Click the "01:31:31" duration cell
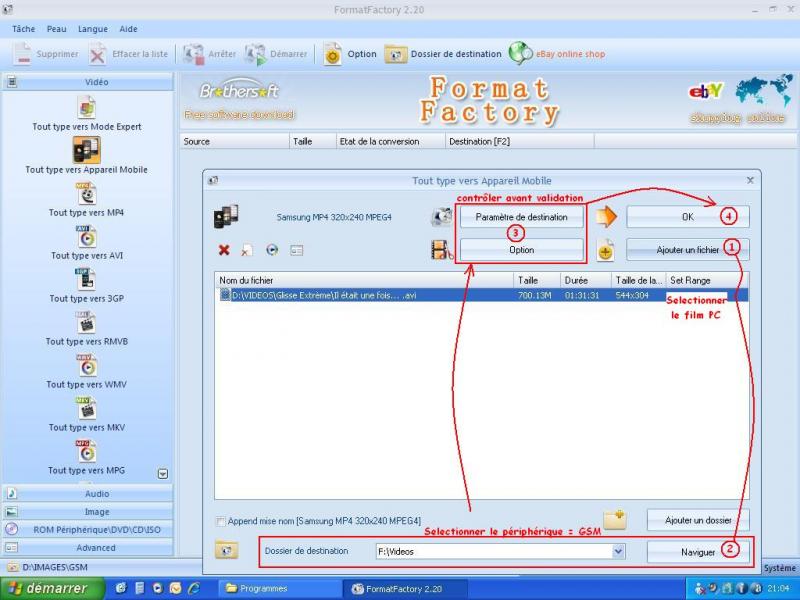 pos(582,295)
